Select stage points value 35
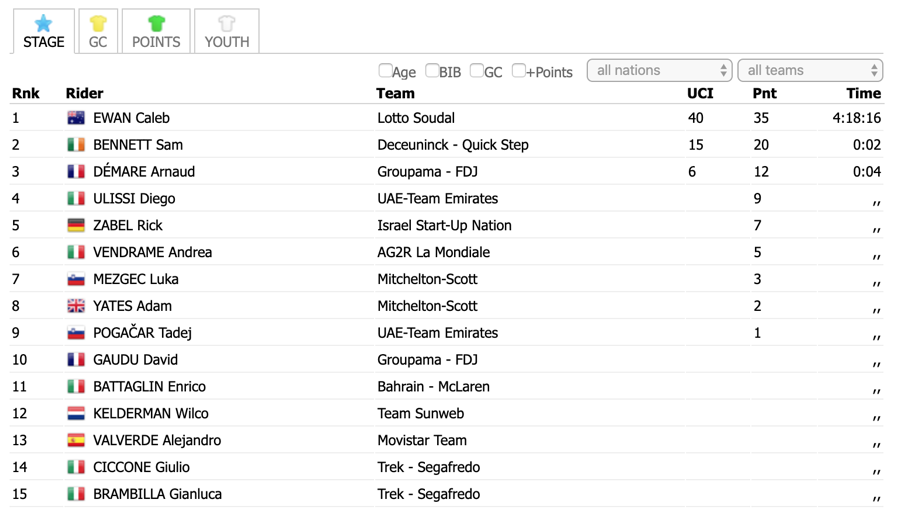The width and height of the screenshot is (900, 512). pos(761,118)
